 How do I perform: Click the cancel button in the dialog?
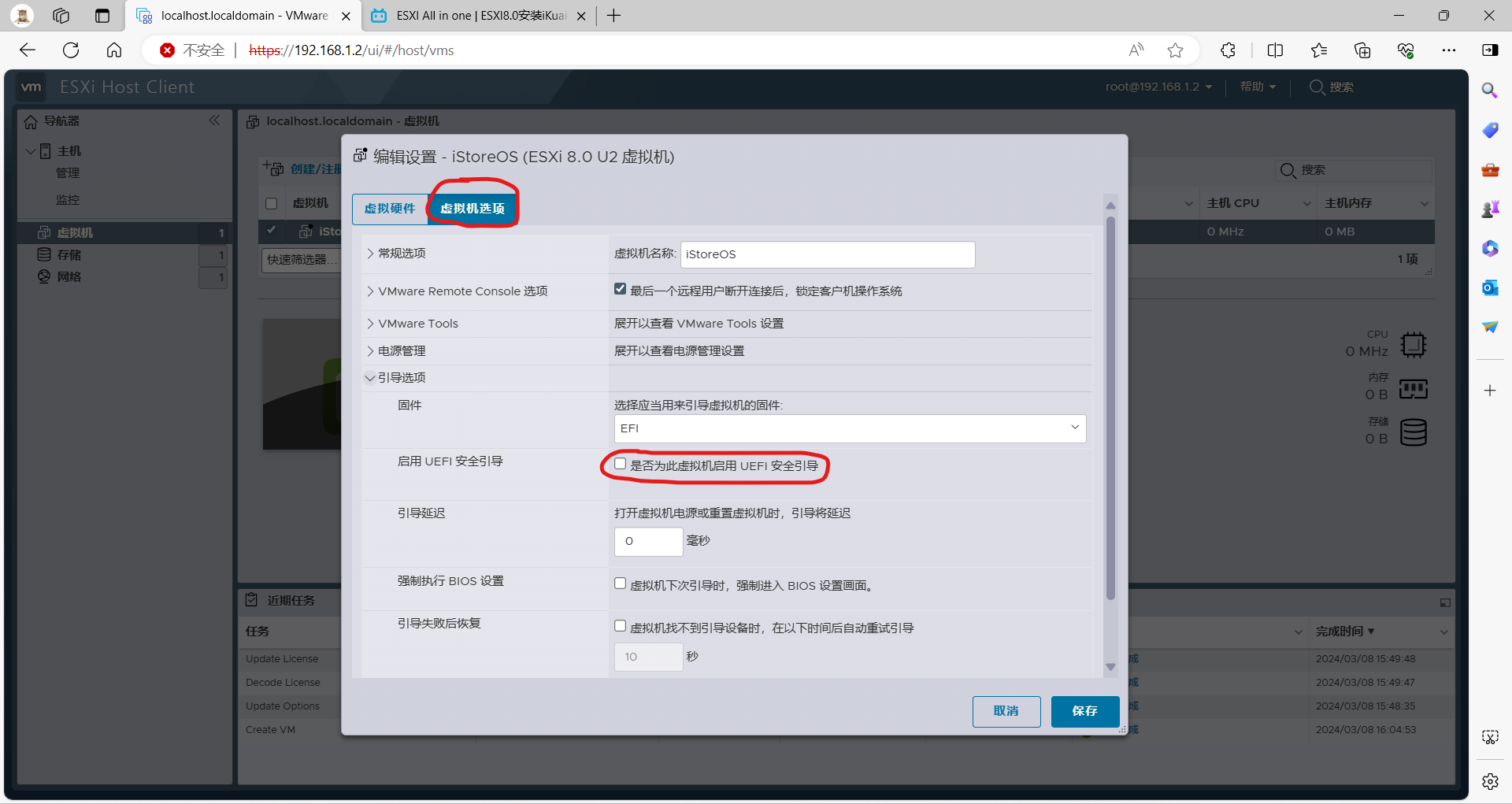pos(1006,711)
